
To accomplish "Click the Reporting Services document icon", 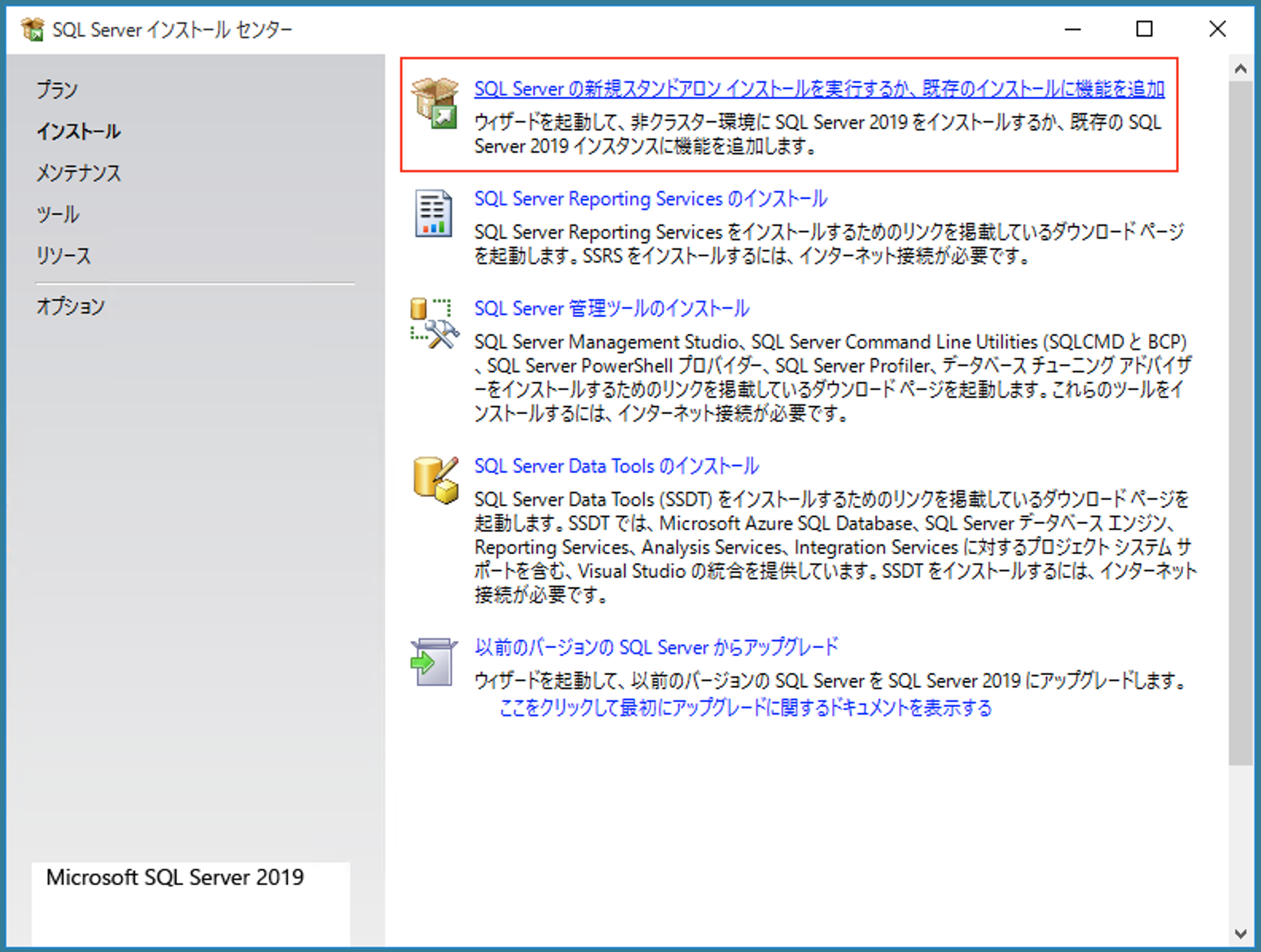I will click(x=434, y=213).
